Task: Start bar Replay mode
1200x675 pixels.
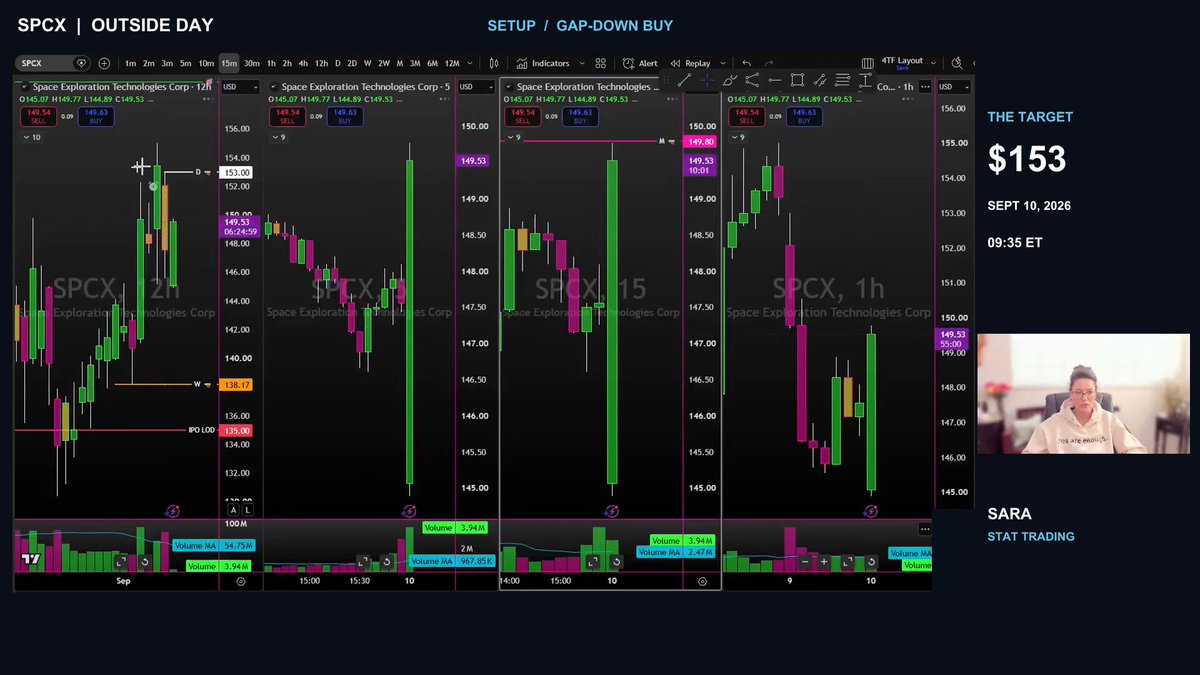Action: (691, 63)
